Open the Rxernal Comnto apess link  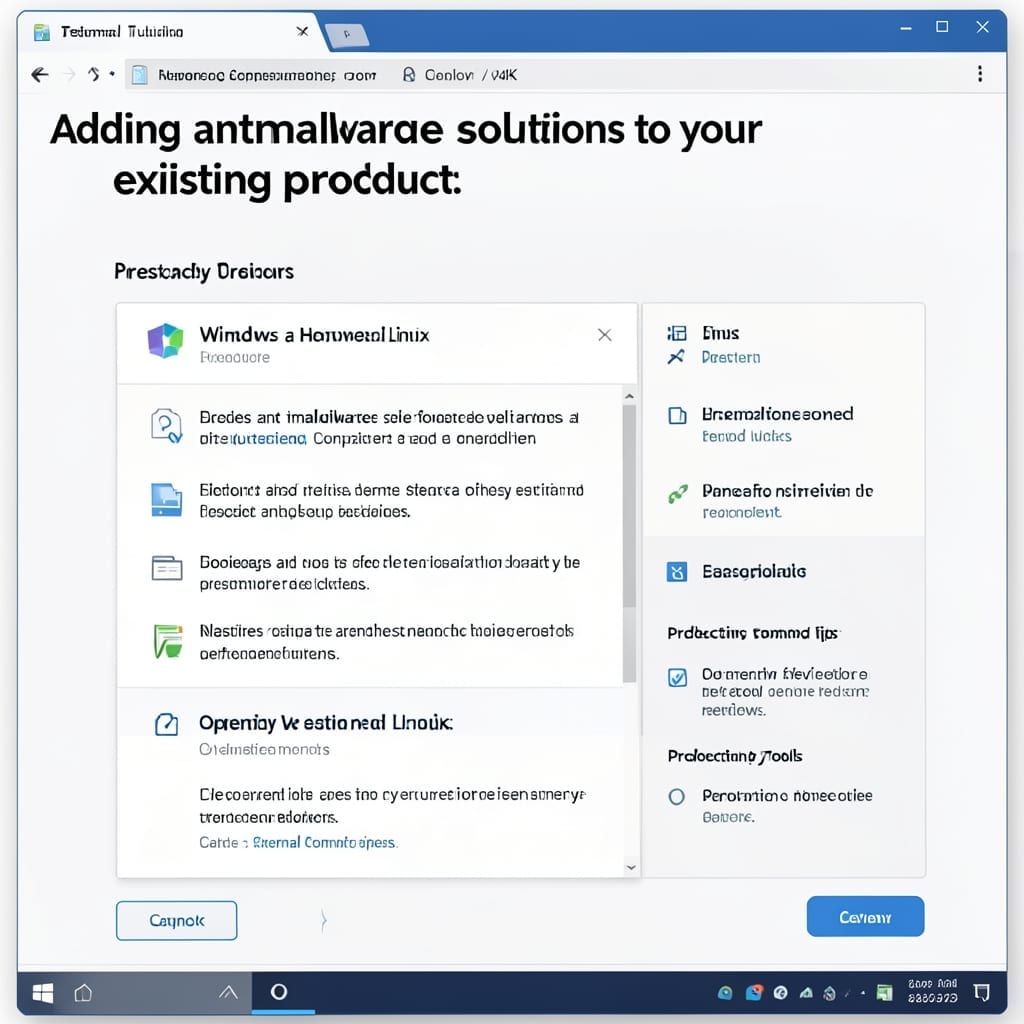(325, 842)
